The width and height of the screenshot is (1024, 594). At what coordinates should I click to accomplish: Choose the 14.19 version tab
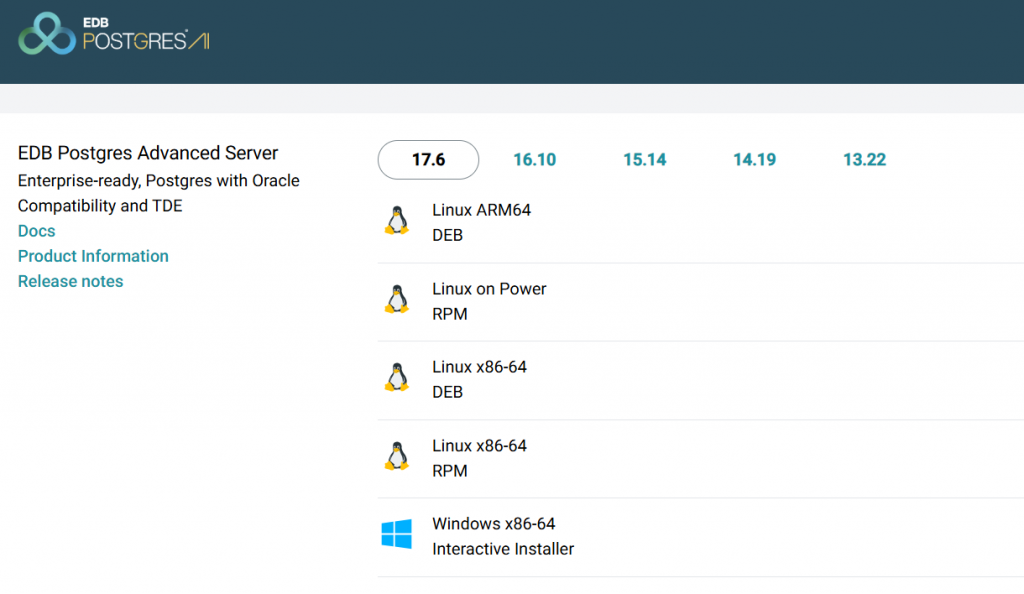pyautogui.click(x=754, y=160)
